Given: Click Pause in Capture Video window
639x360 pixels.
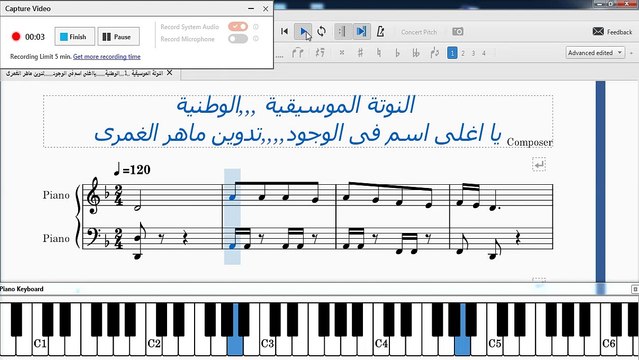Looking at the screenshot, I should [x=118, y=37].
